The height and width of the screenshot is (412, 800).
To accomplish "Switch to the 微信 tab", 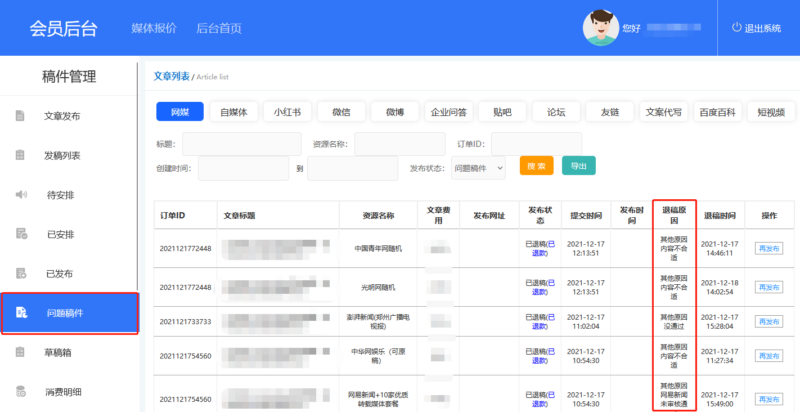I will click(x=341, y=112).
